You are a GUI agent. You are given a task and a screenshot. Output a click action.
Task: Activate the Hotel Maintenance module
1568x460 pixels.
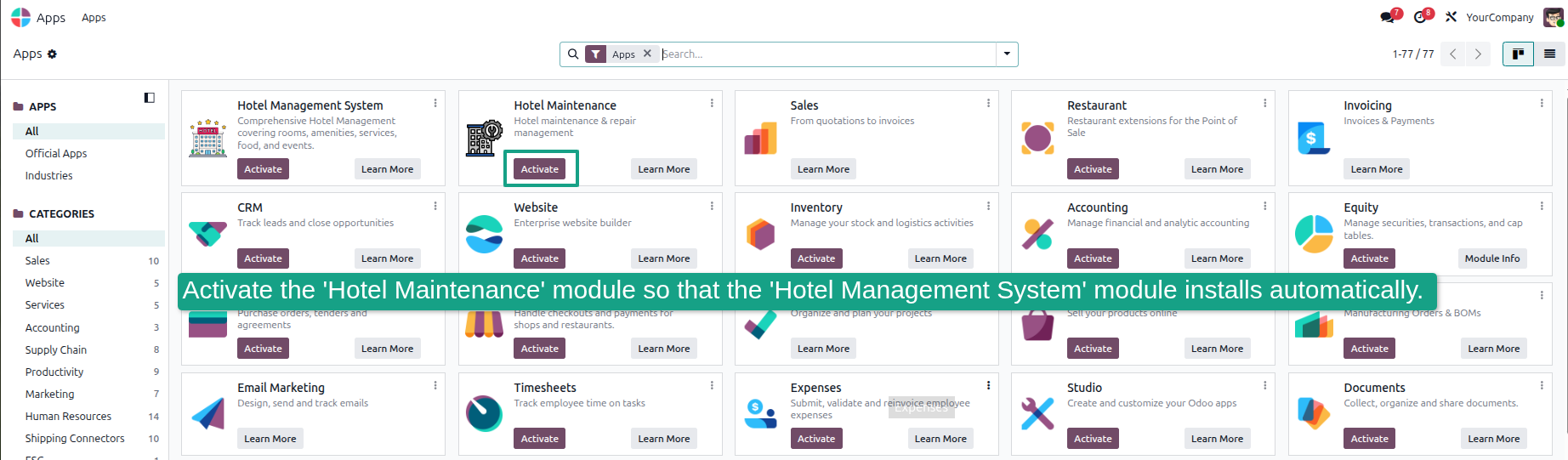[x=540, y=169]
